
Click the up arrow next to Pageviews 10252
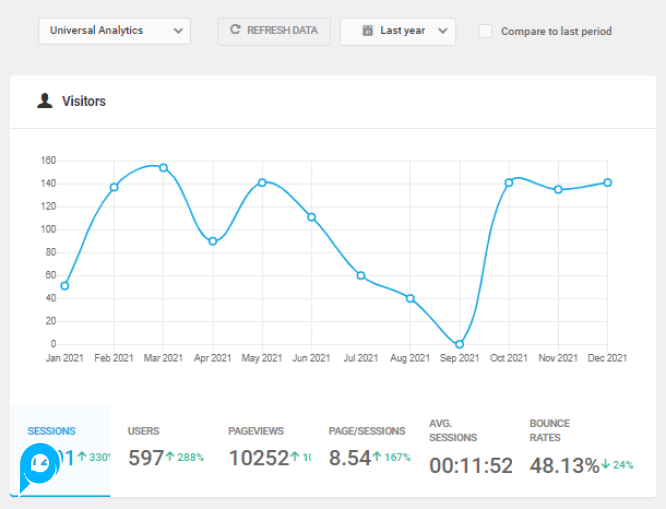pyautogui.click(x=295, y=458)
